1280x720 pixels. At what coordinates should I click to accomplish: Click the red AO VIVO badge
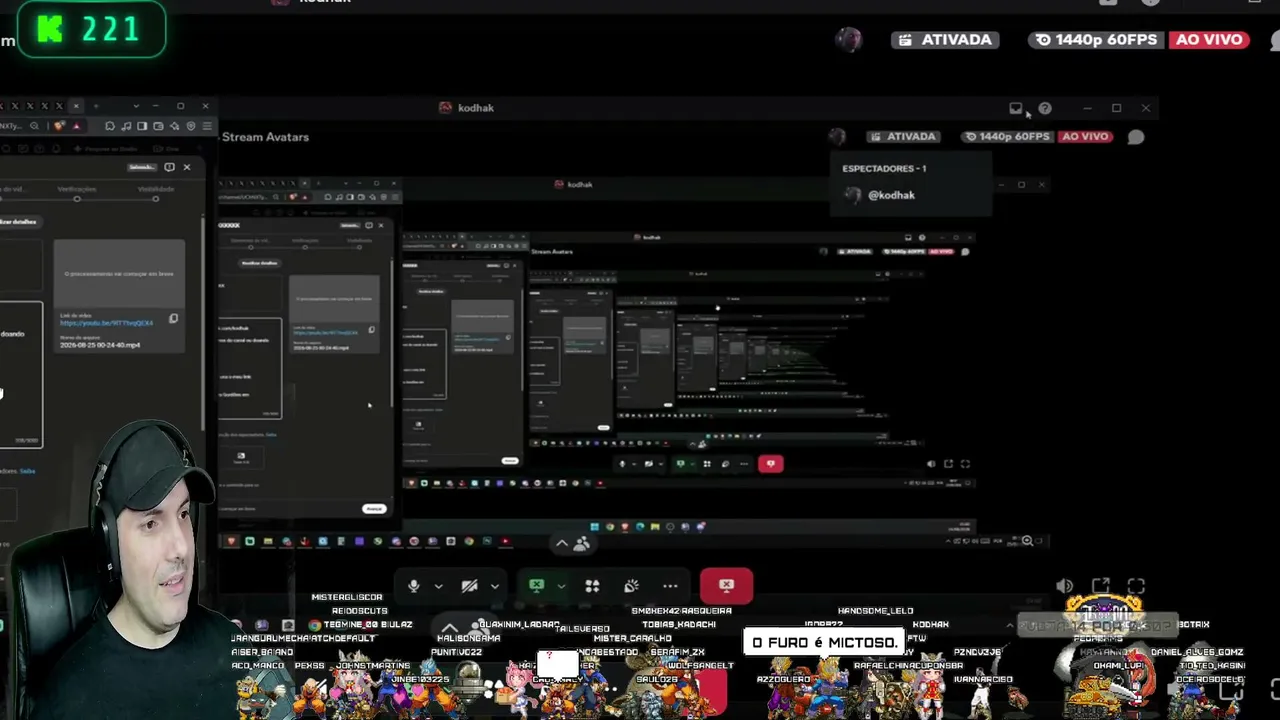coord(1210,40)
